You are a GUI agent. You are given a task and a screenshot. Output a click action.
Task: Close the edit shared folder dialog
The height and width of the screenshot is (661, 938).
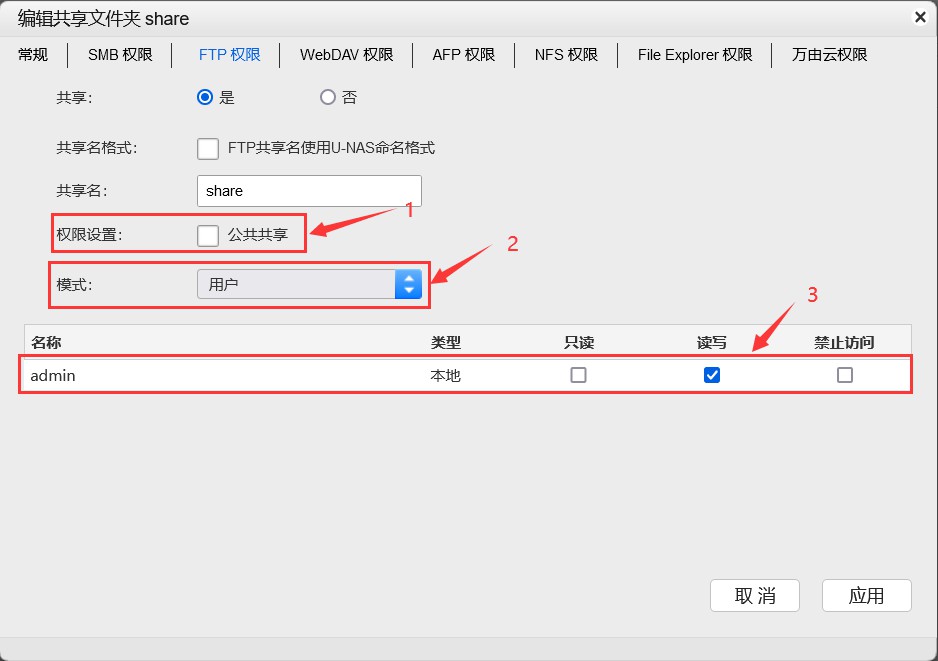pyautogui.click(x=919, y=17)
